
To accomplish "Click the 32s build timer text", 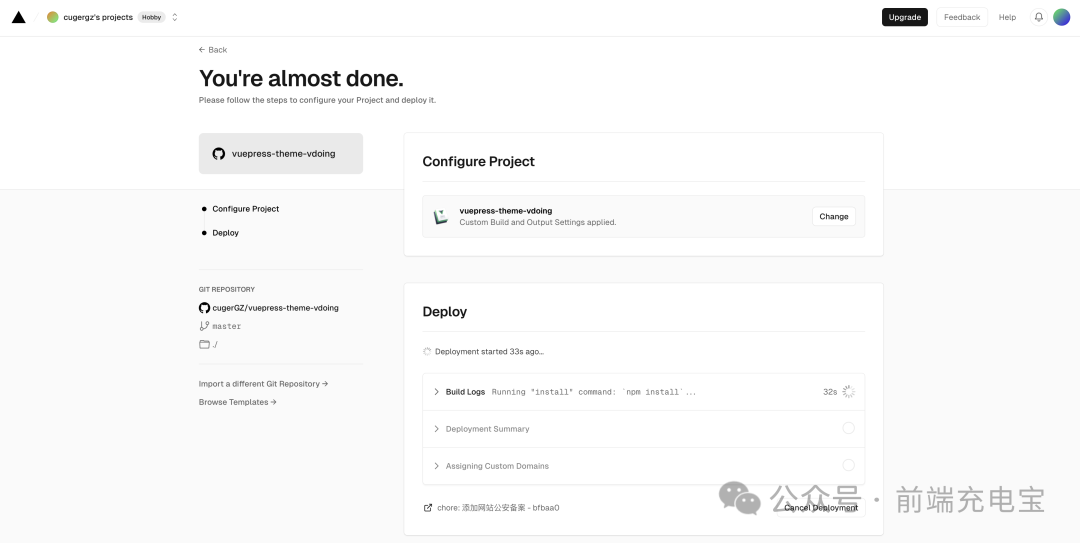I will [830, 392].
